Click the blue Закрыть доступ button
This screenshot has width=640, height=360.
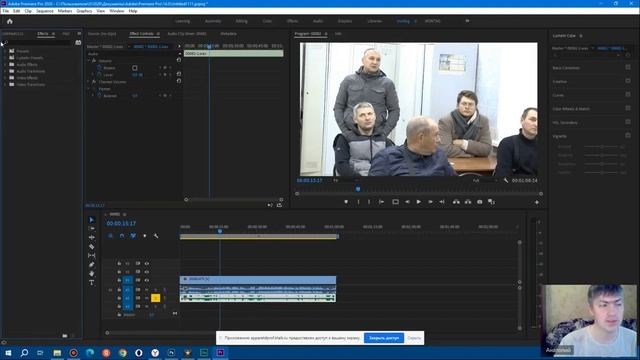tap(384, 338)
